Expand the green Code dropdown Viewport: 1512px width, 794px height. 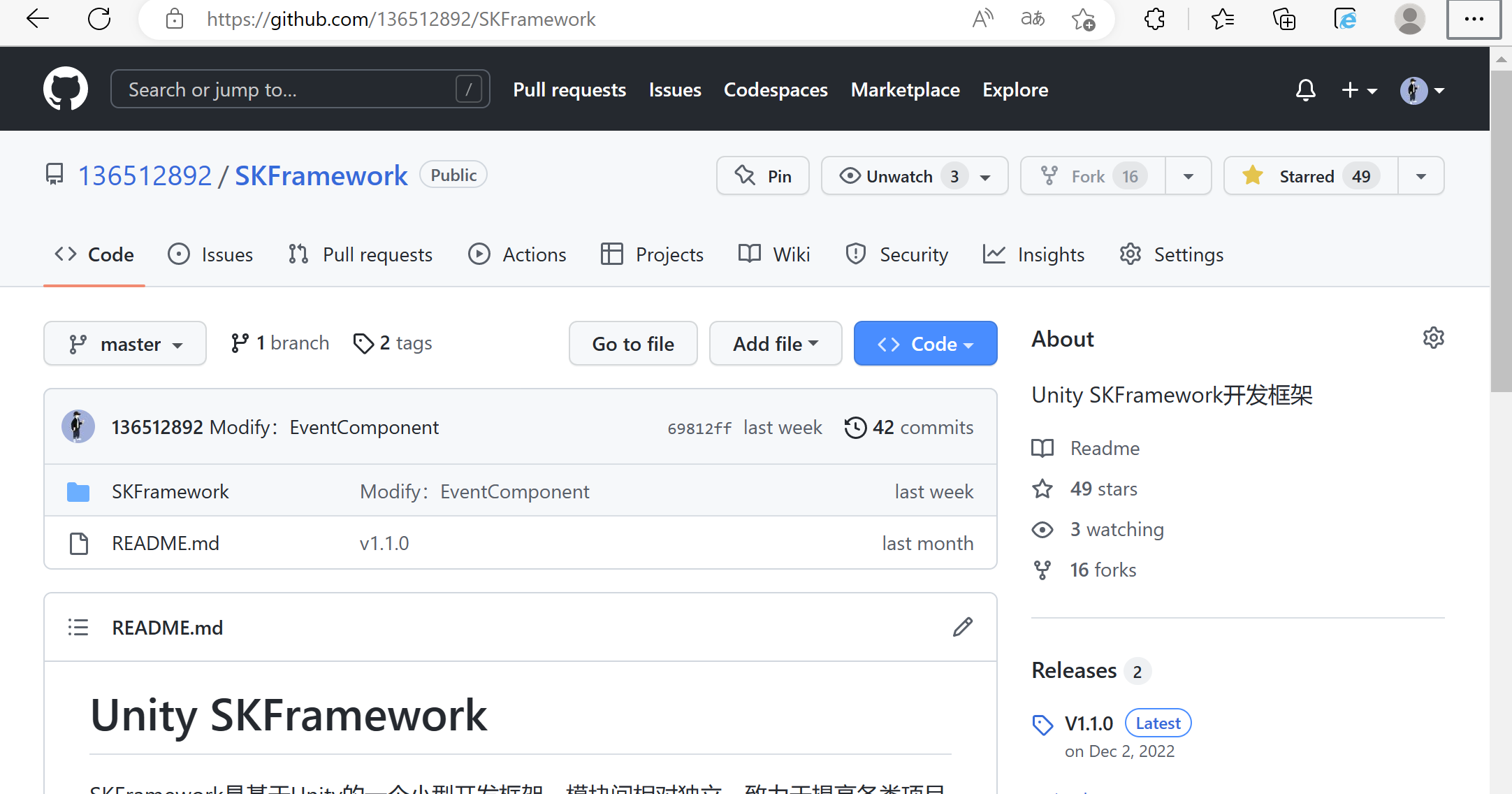click(x=925, y=343)
